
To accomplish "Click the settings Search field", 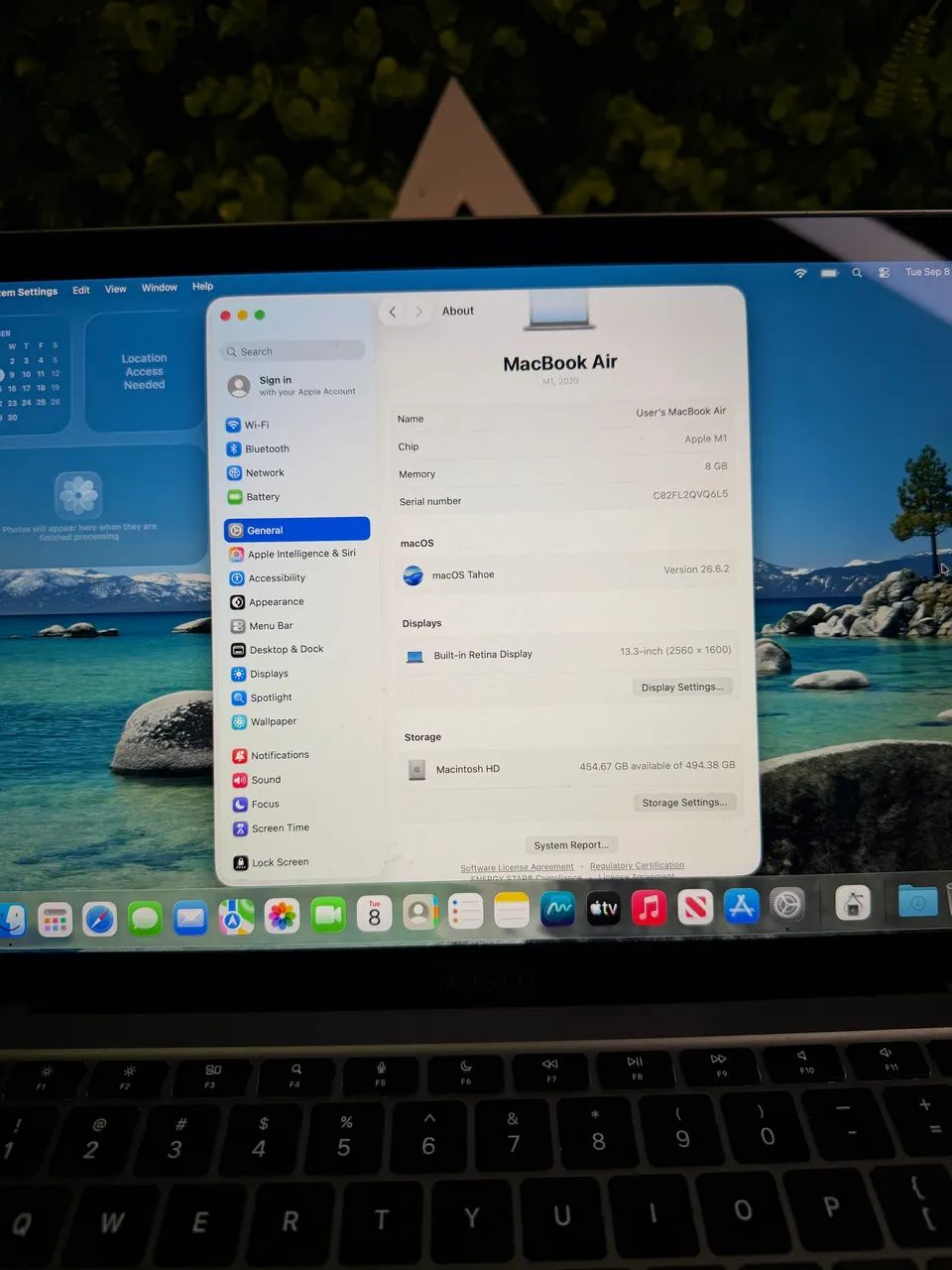I will pos(293,351).
